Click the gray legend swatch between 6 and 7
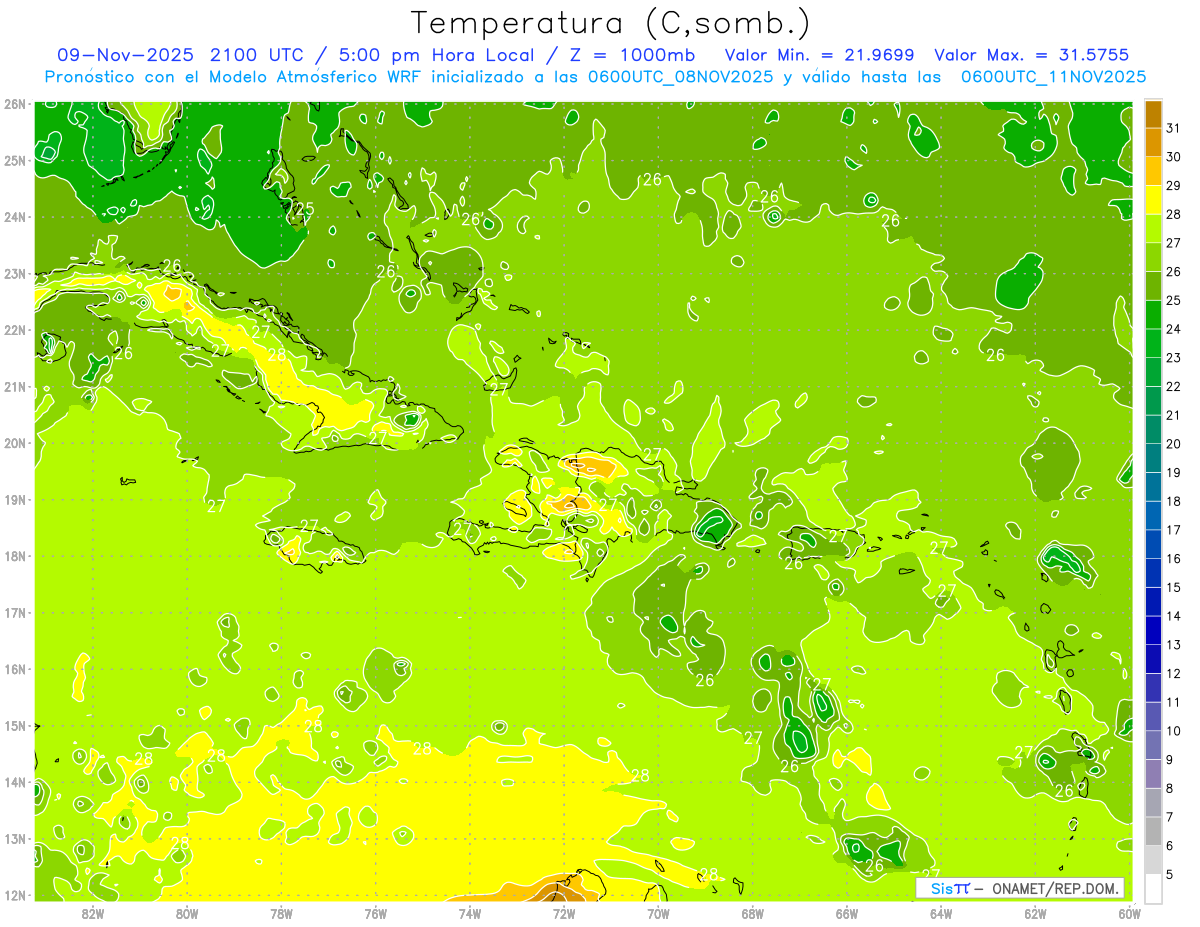Image resolution: width=1200 pixels, height=927 pixels. point(1153,831)
